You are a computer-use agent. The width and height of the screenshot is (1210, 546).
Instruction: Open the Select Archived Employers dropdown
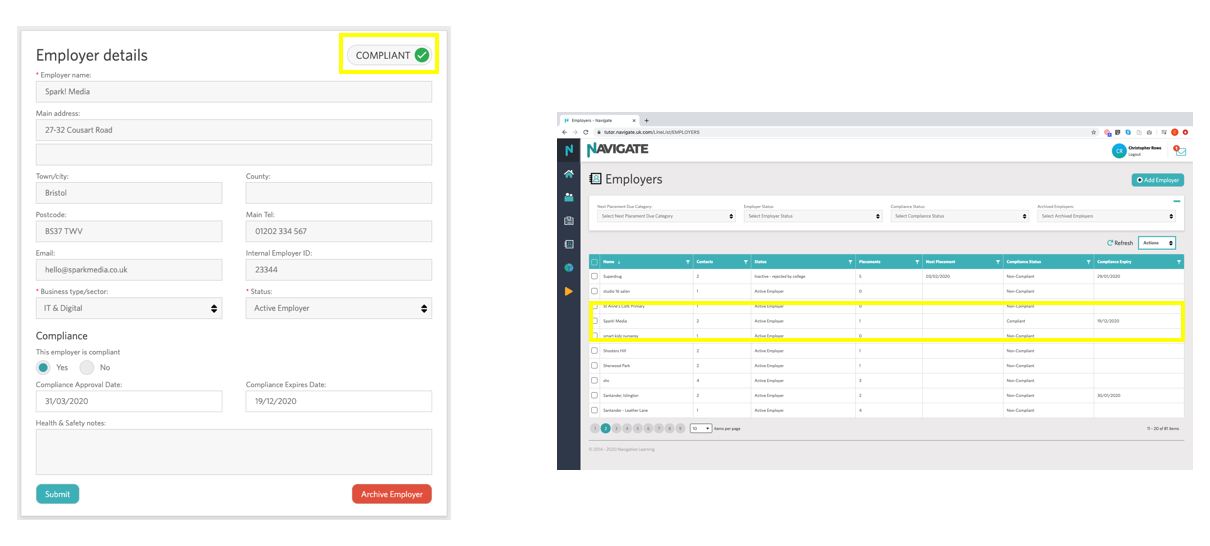pos(1106,216)
